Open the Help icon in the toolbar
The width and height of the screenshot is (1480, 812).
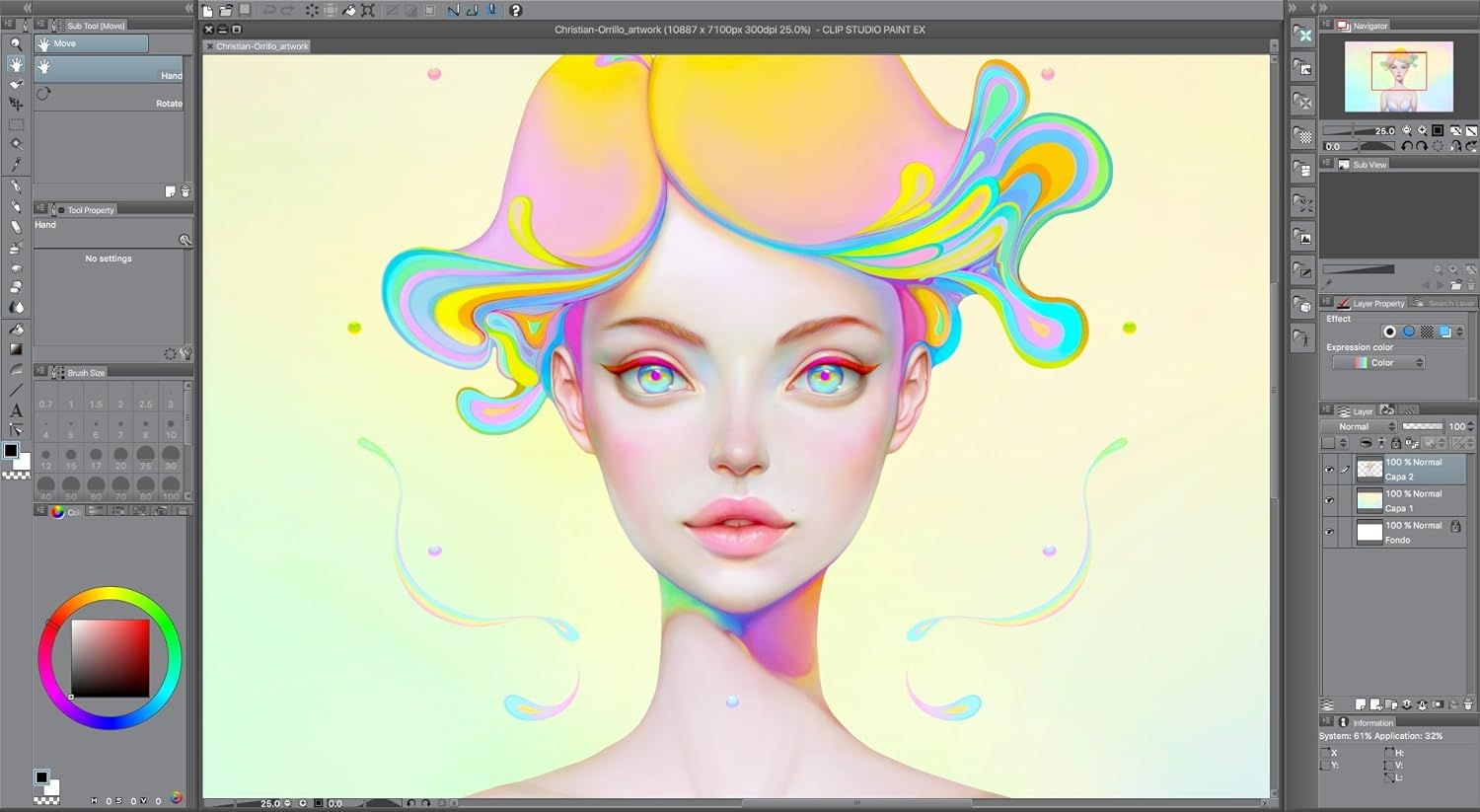(513, 10)
